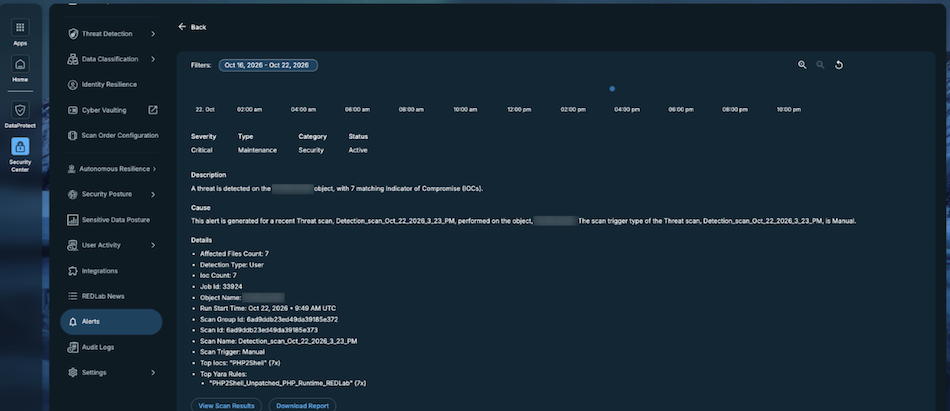Click the Integrations puzzle icon
950x411 pixels.
pos(73,271)
